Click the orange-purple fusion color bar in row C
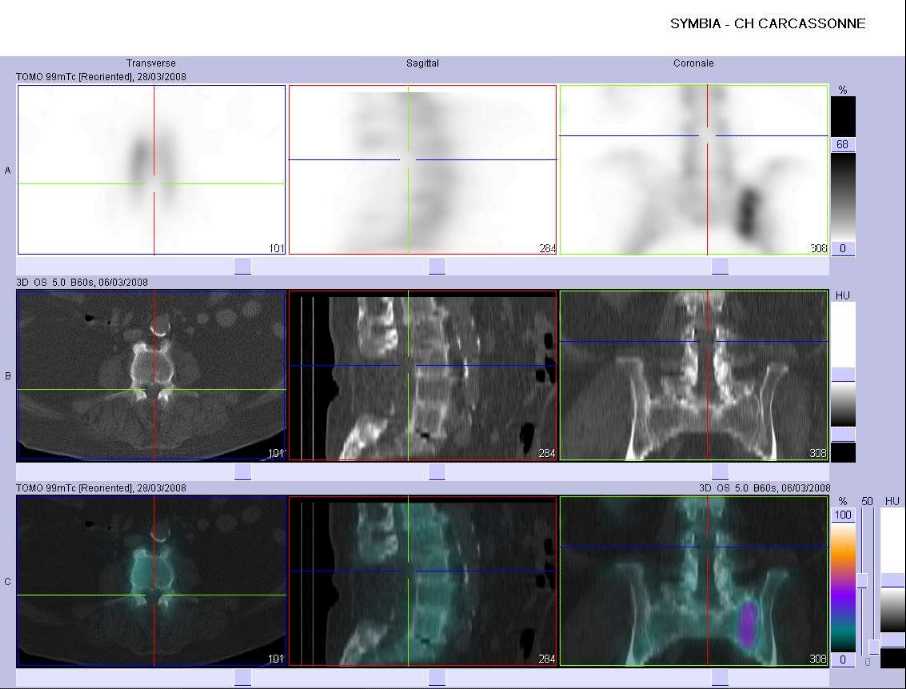 tap(843, 587)
